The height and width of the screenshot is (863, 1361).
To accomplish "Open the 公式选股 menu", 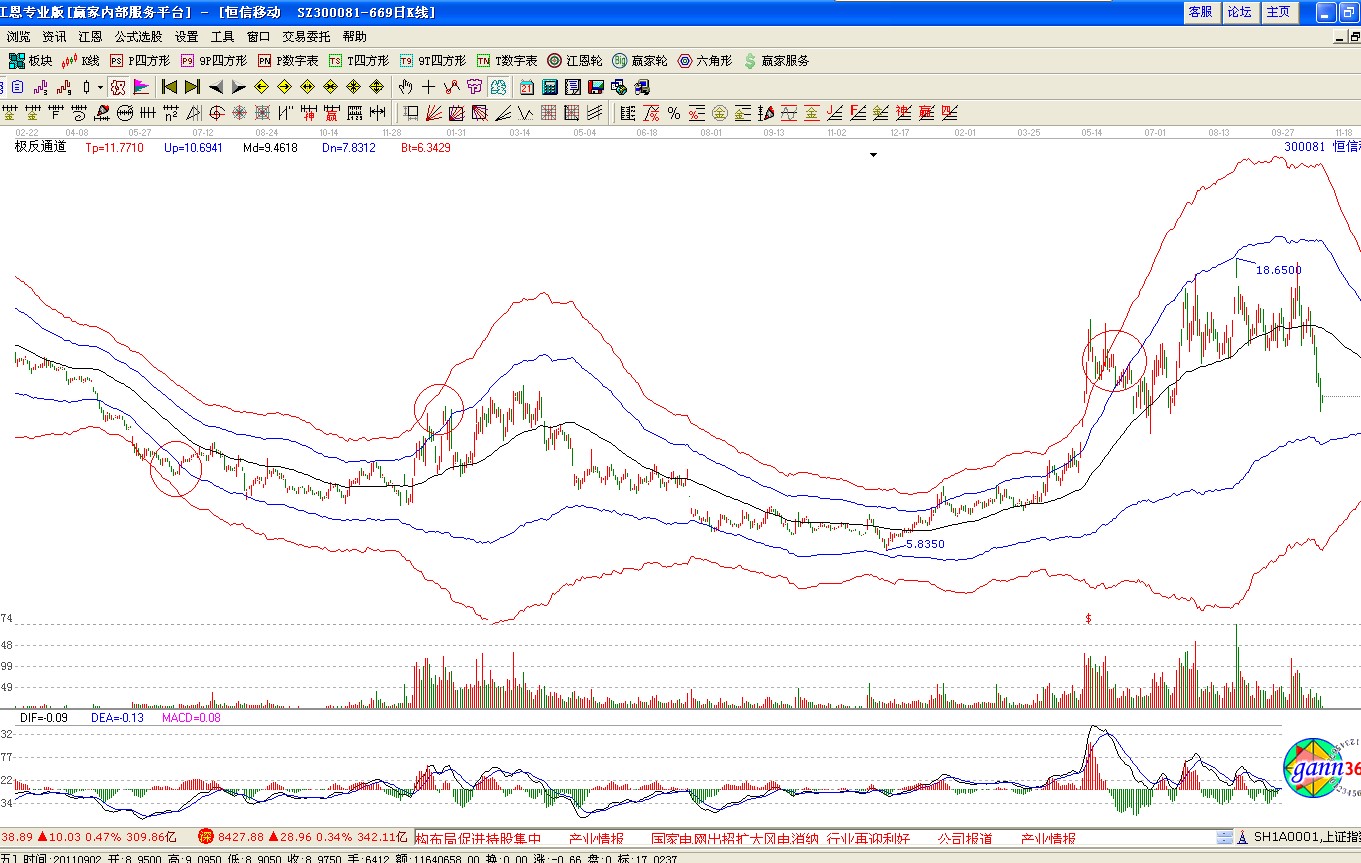I will [138, 37].
